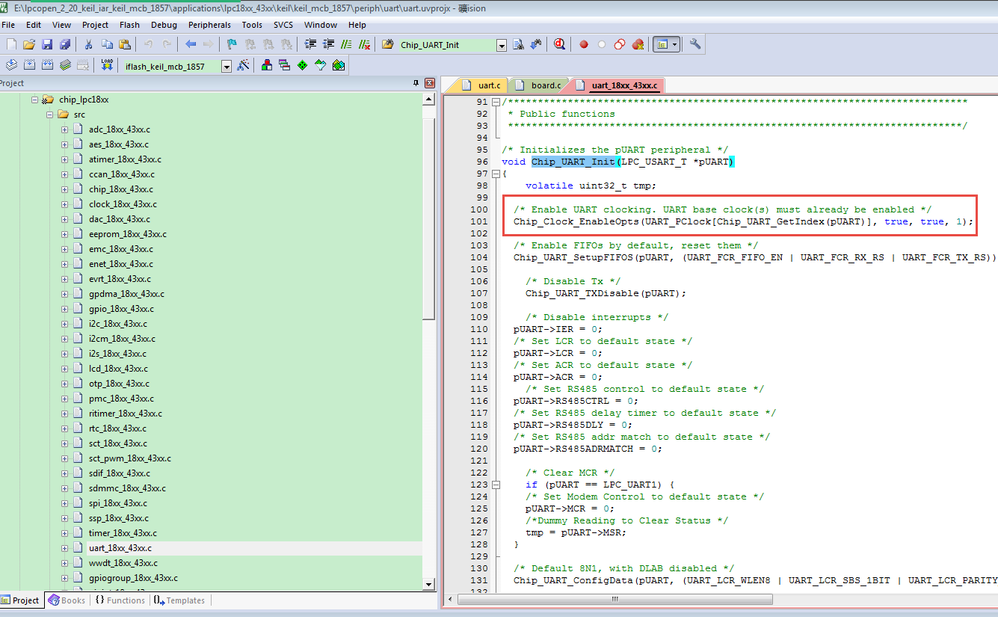Collapse the src folder in project tree
This screenshot has width=998, height=617.
pyautogui.click(x=50, y=115)
